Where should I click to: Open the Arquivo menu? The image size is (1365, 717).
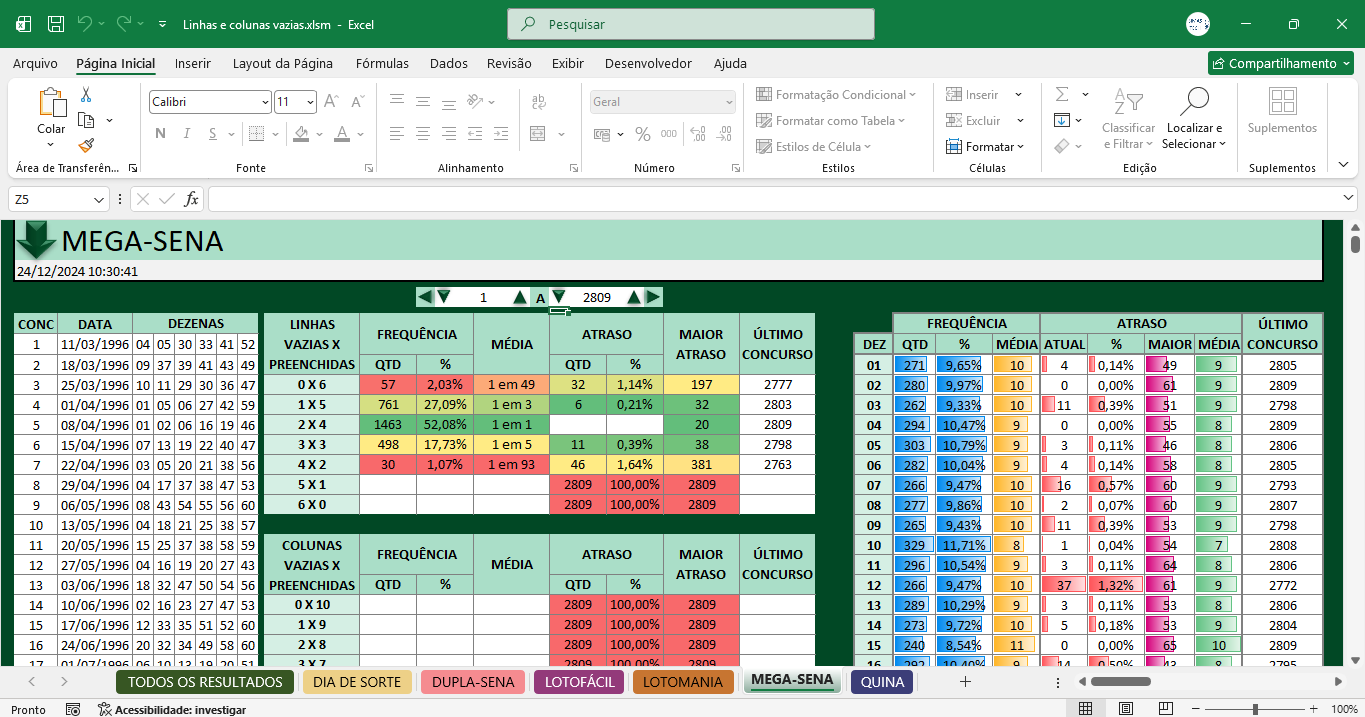coord(35,63)
